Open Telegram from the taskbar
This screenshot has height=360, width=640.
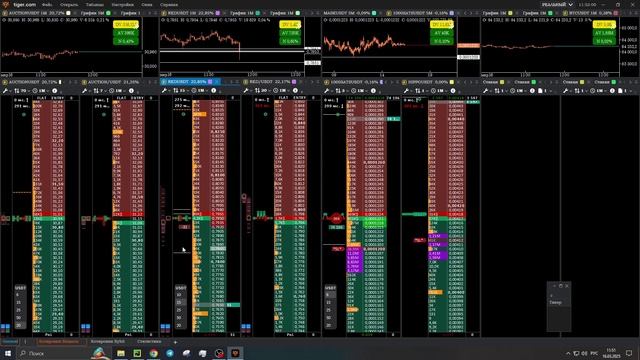[x=170, y=353]
